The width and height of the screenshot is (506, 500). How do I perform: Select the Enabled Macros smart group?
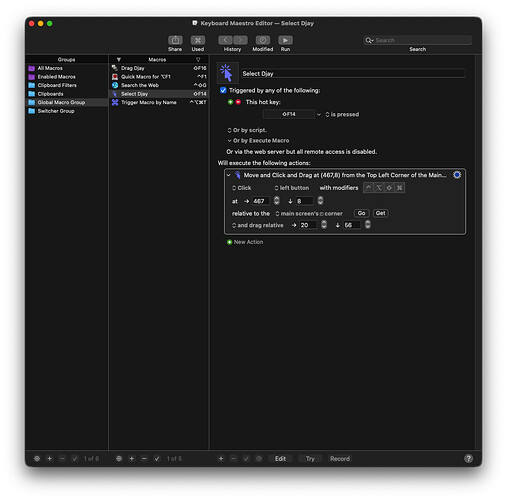(x=67, y=77)
